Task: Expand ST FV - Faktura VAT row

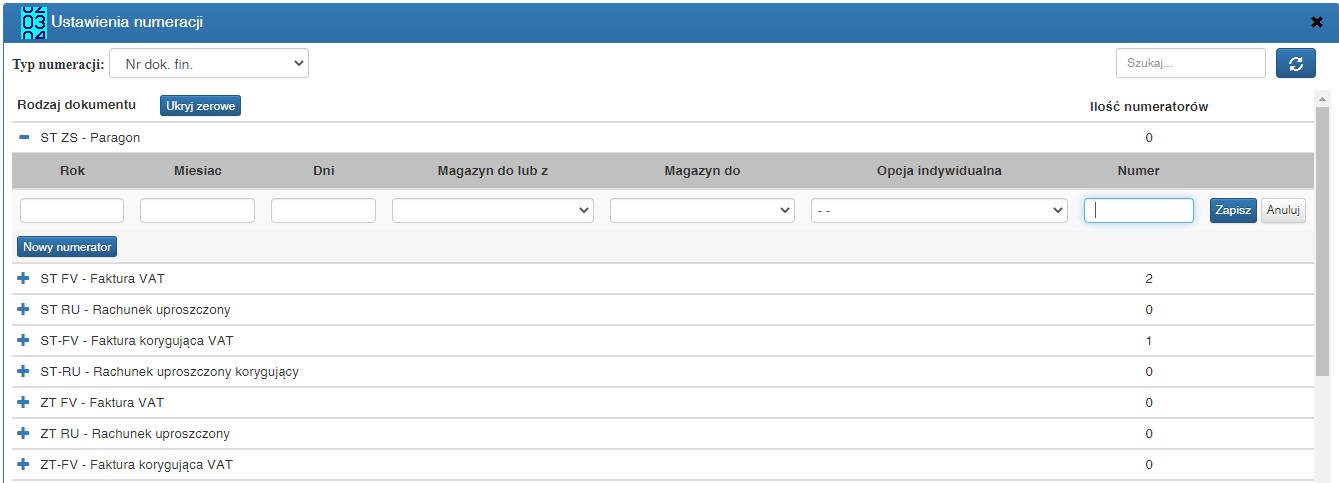Action: [24, 278]
